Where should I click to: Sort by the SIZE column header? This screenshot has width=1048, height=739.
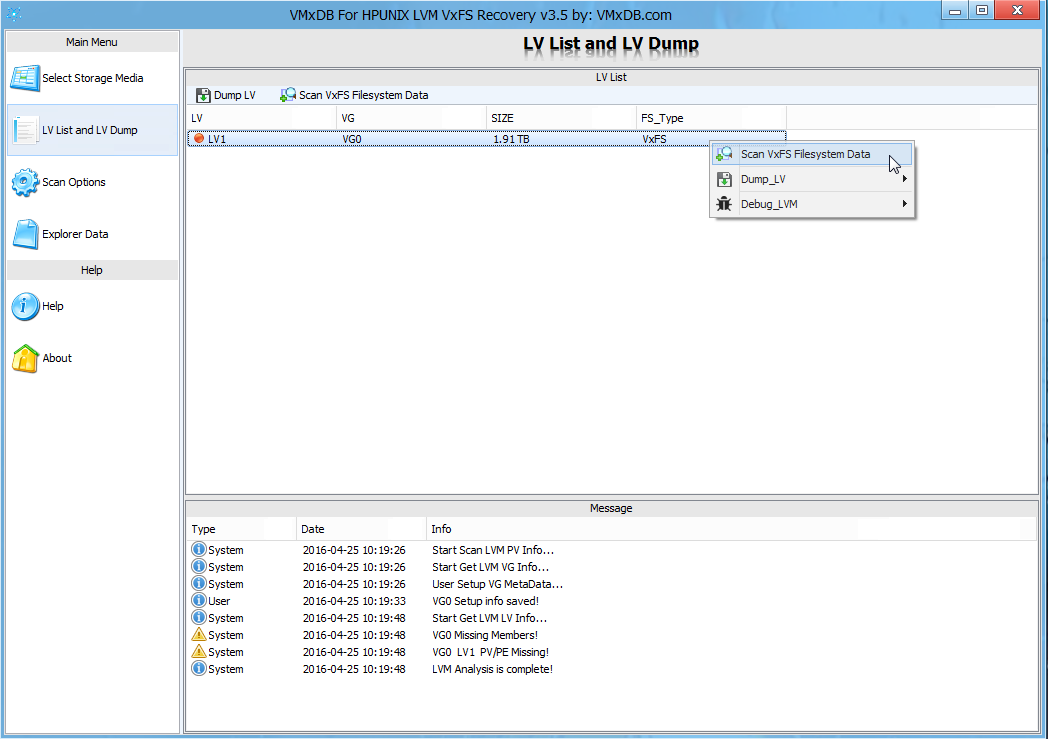pos(561,118)
